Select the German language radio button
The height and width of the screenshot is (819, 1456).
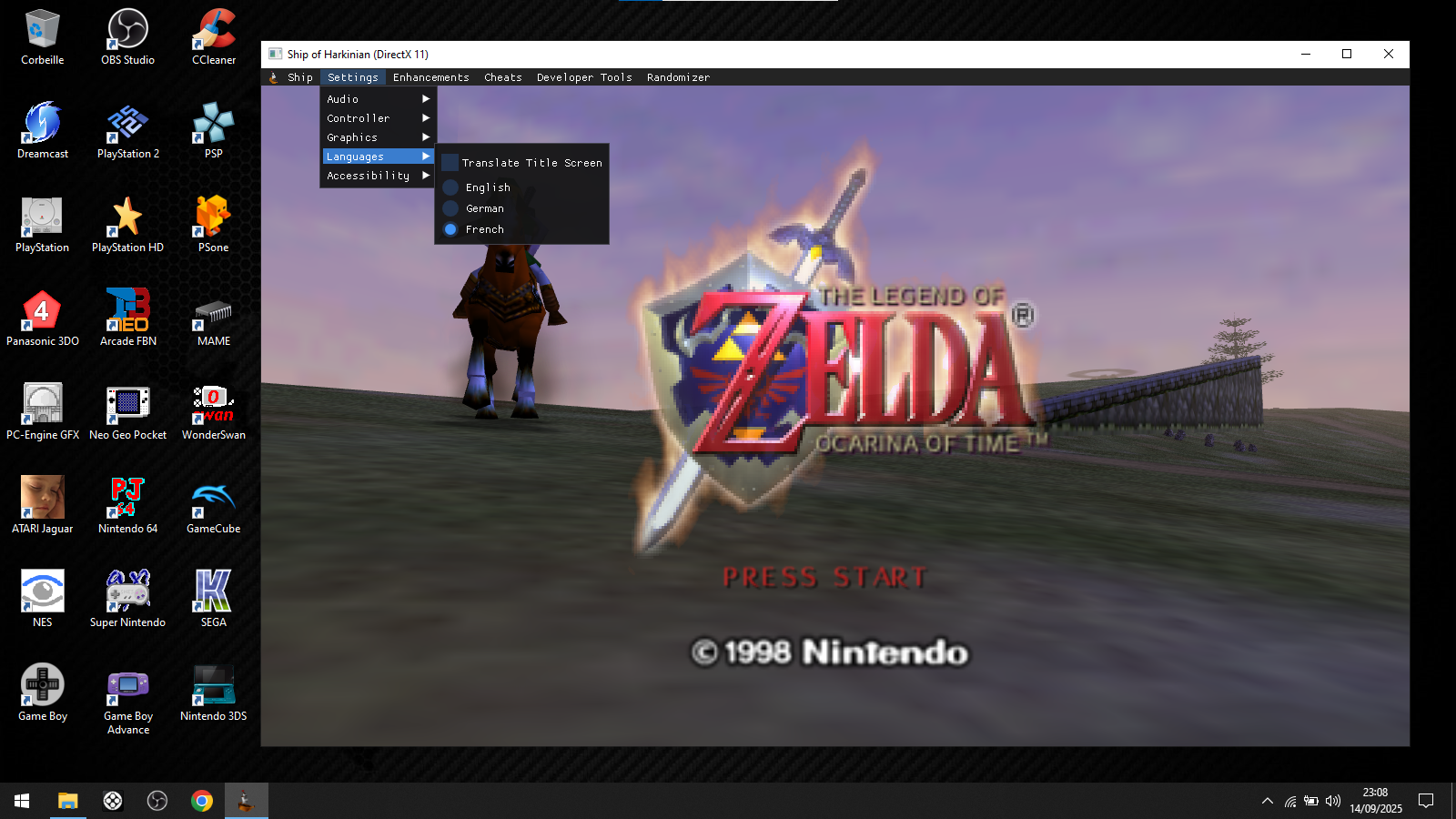coord(450,208)
